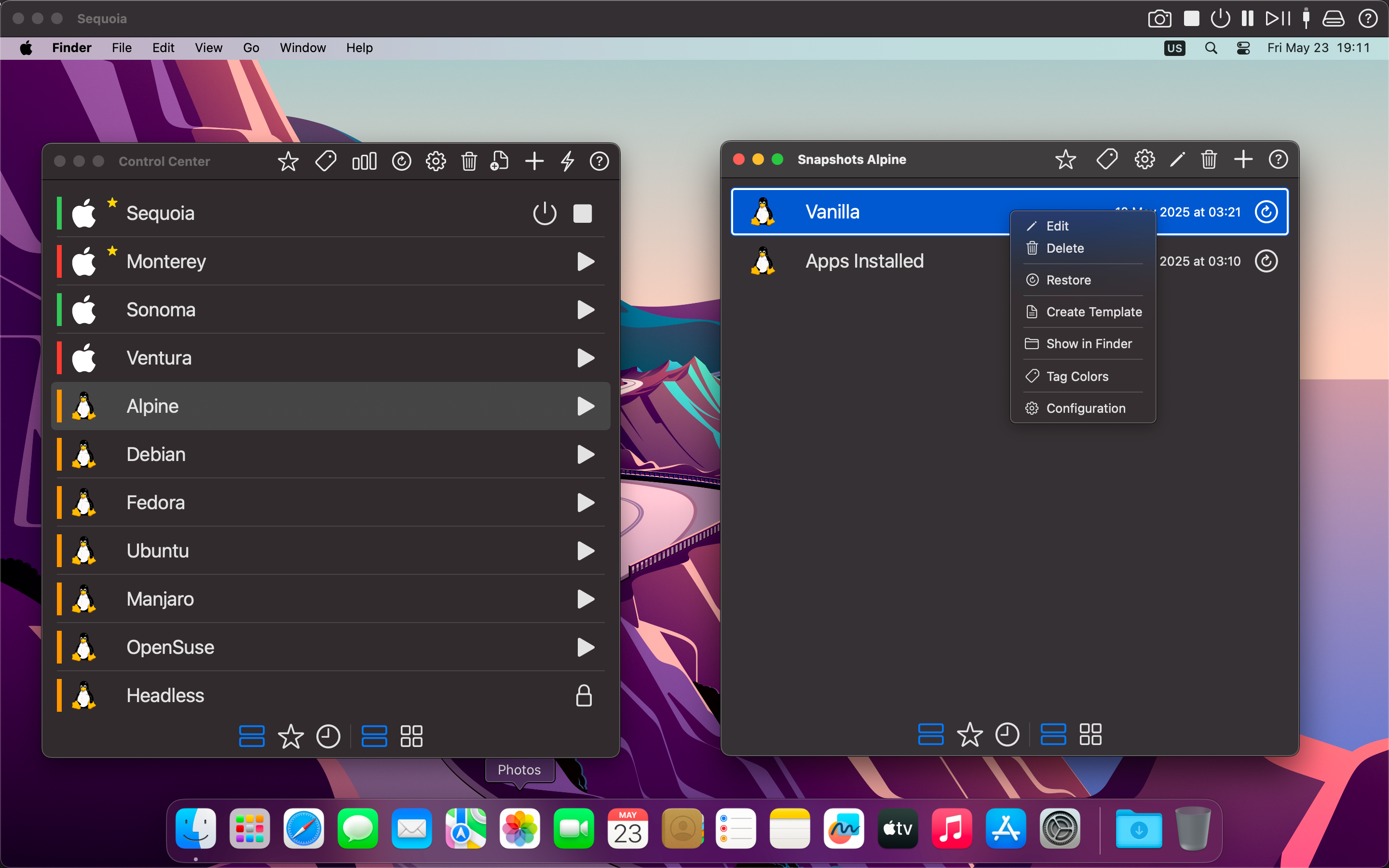The width and height of the screenshot is (1389, 868).
Task: Click the bar chart statistics icon in Control Center
Action: (x=364, y=162)
